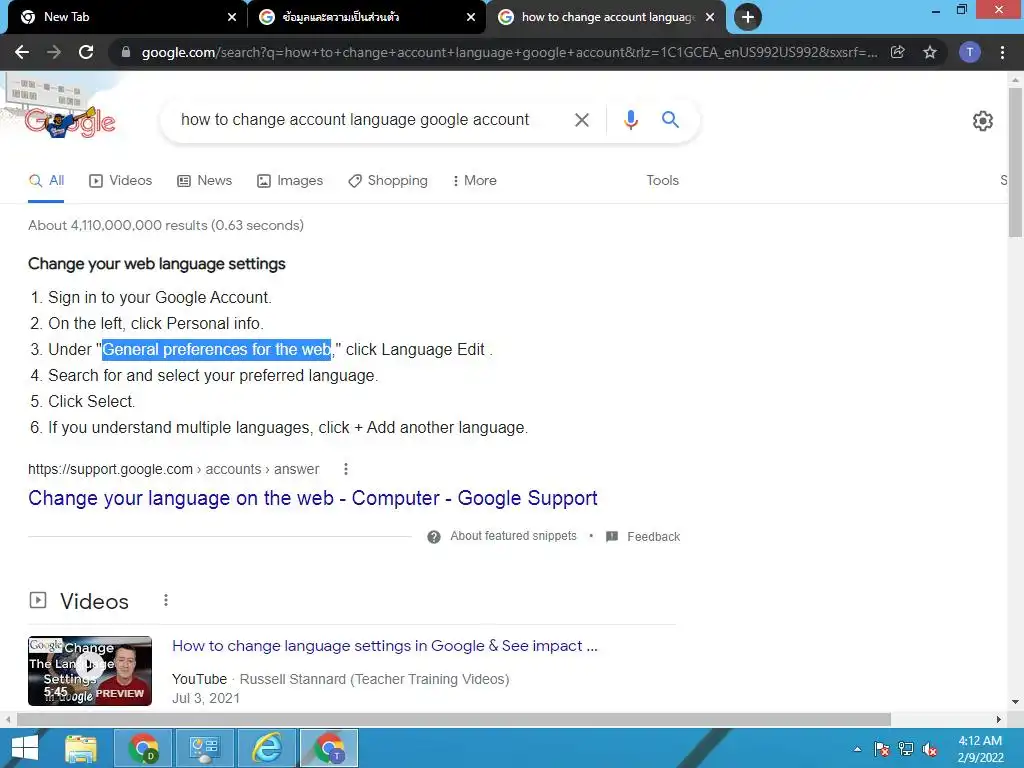Image resolution: width=1024 pixels, height=768 pixels.
Task: Show hidden tray icons arrow
Action: [857, 749]
